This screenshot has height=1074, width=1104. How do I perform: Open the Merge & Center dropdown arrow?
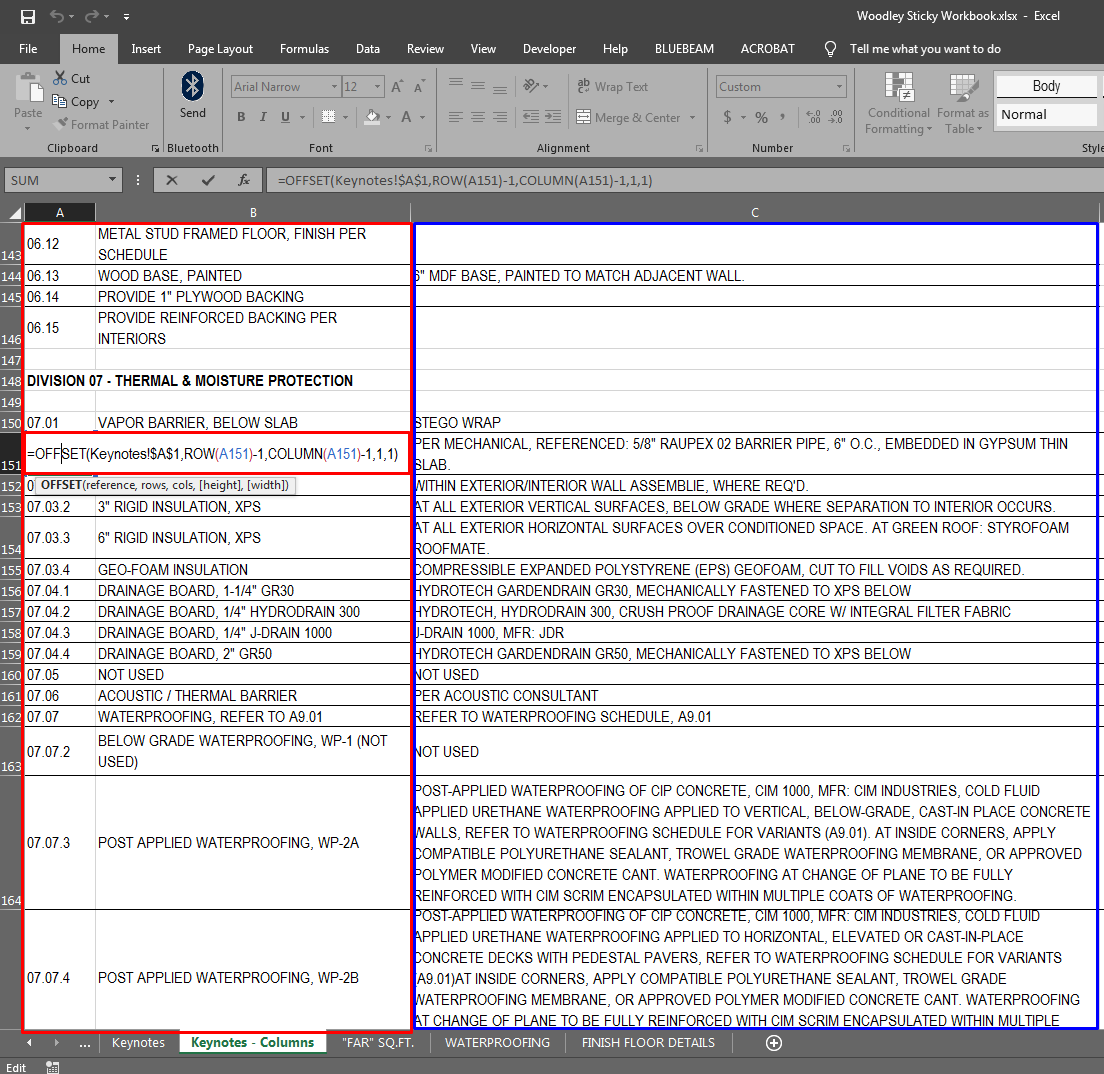693,118
